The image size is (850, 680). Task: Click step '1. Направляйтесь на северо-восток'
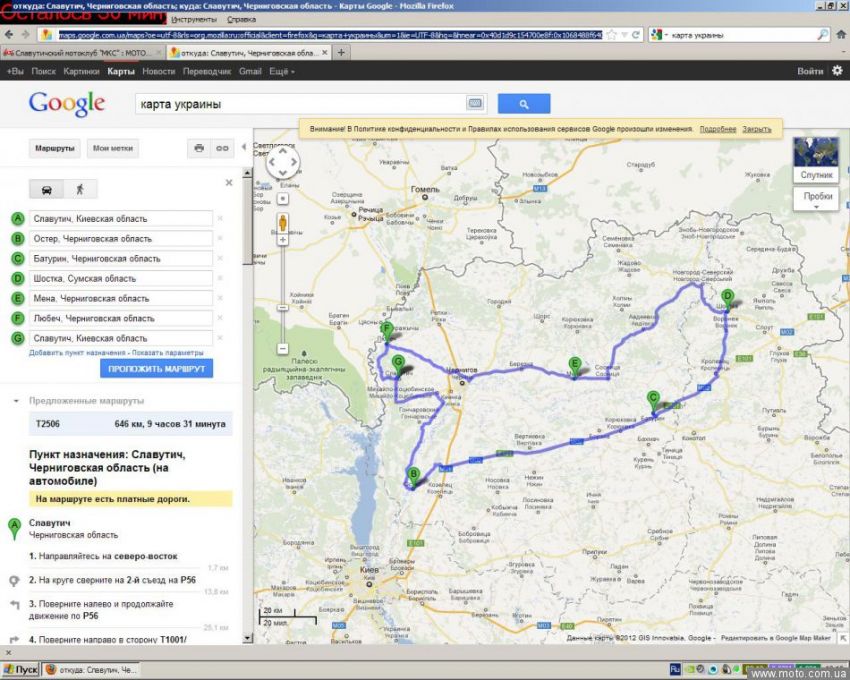click(x=103, y=556)
